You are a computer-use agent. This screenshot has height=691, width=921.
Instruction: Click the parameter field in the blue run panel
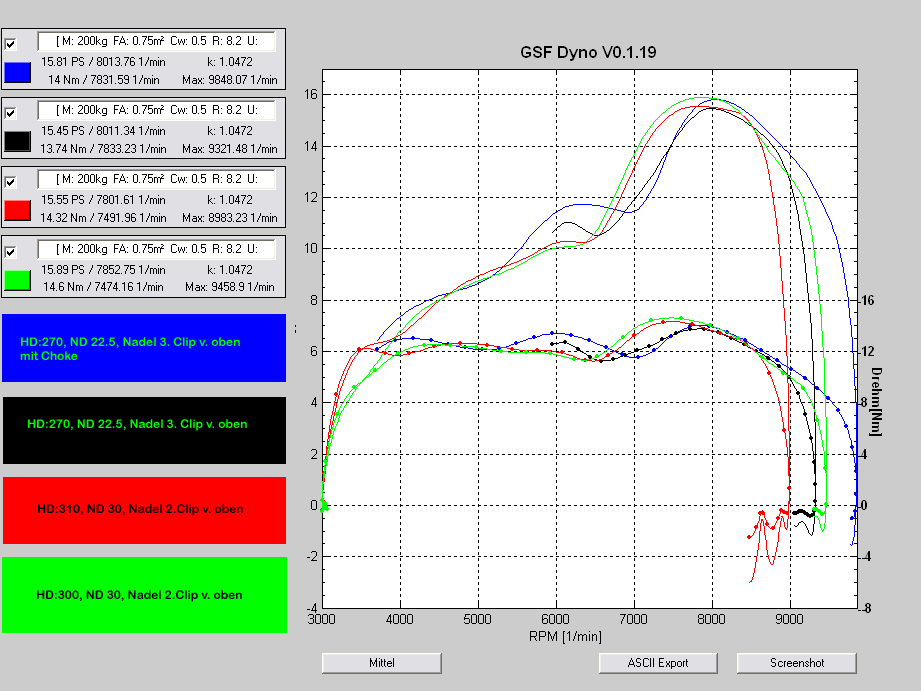click(157, 41)
